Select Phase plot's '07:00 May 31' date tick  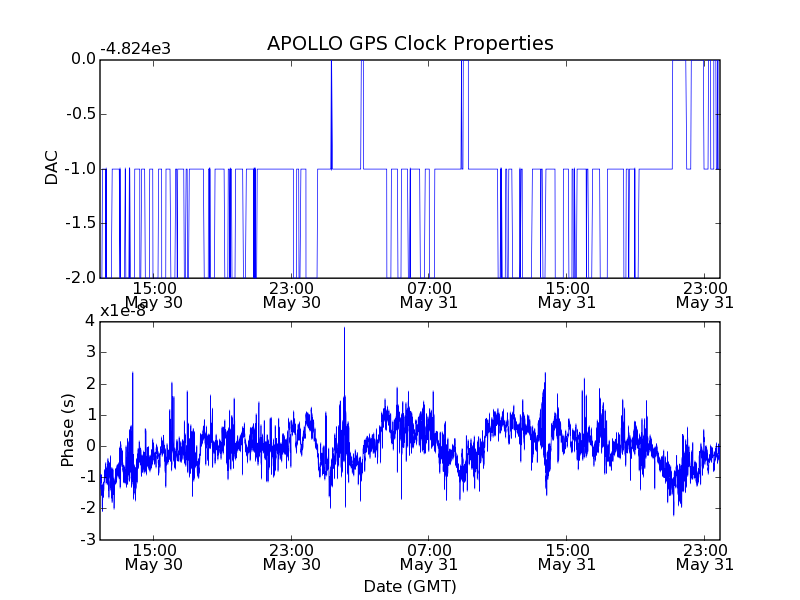429,557
